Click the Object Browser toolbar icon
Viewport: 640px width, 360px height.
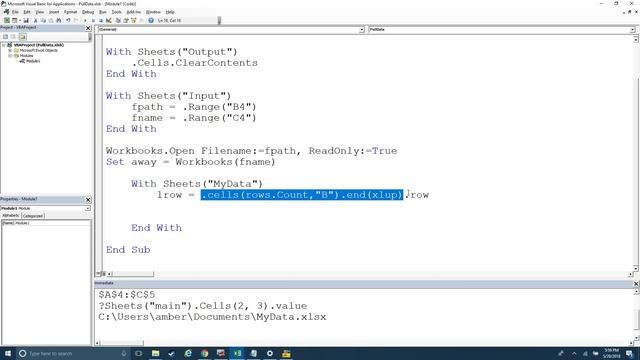[133, 20]
